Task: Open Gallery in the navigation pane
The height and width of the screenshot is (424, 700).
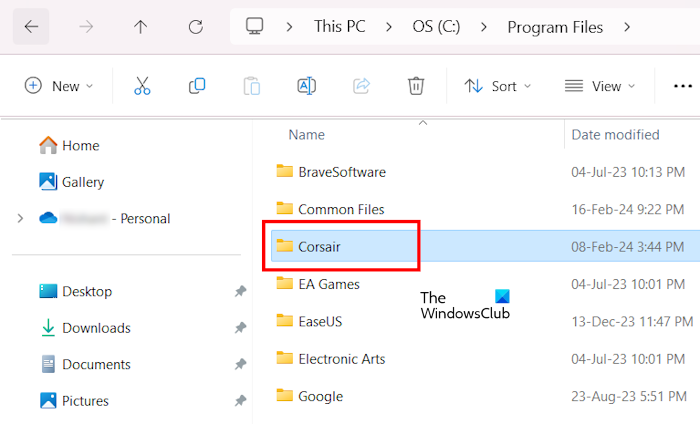Action: click(71, 182)
